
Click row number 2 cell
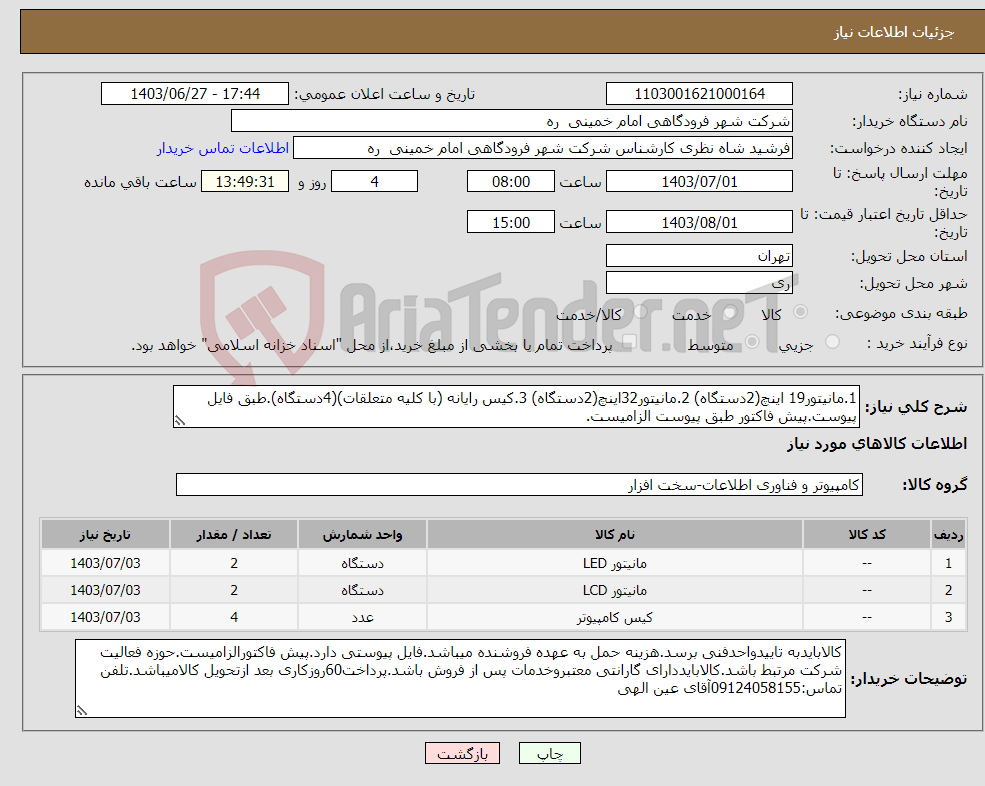[x=948, y=591]
